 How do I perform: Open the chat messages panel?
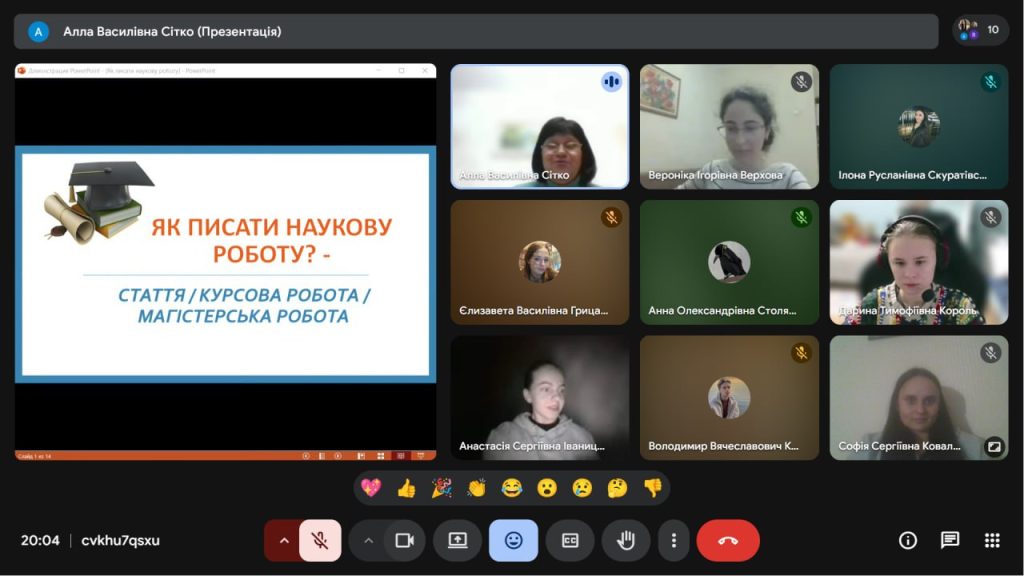tap(950, 540)
